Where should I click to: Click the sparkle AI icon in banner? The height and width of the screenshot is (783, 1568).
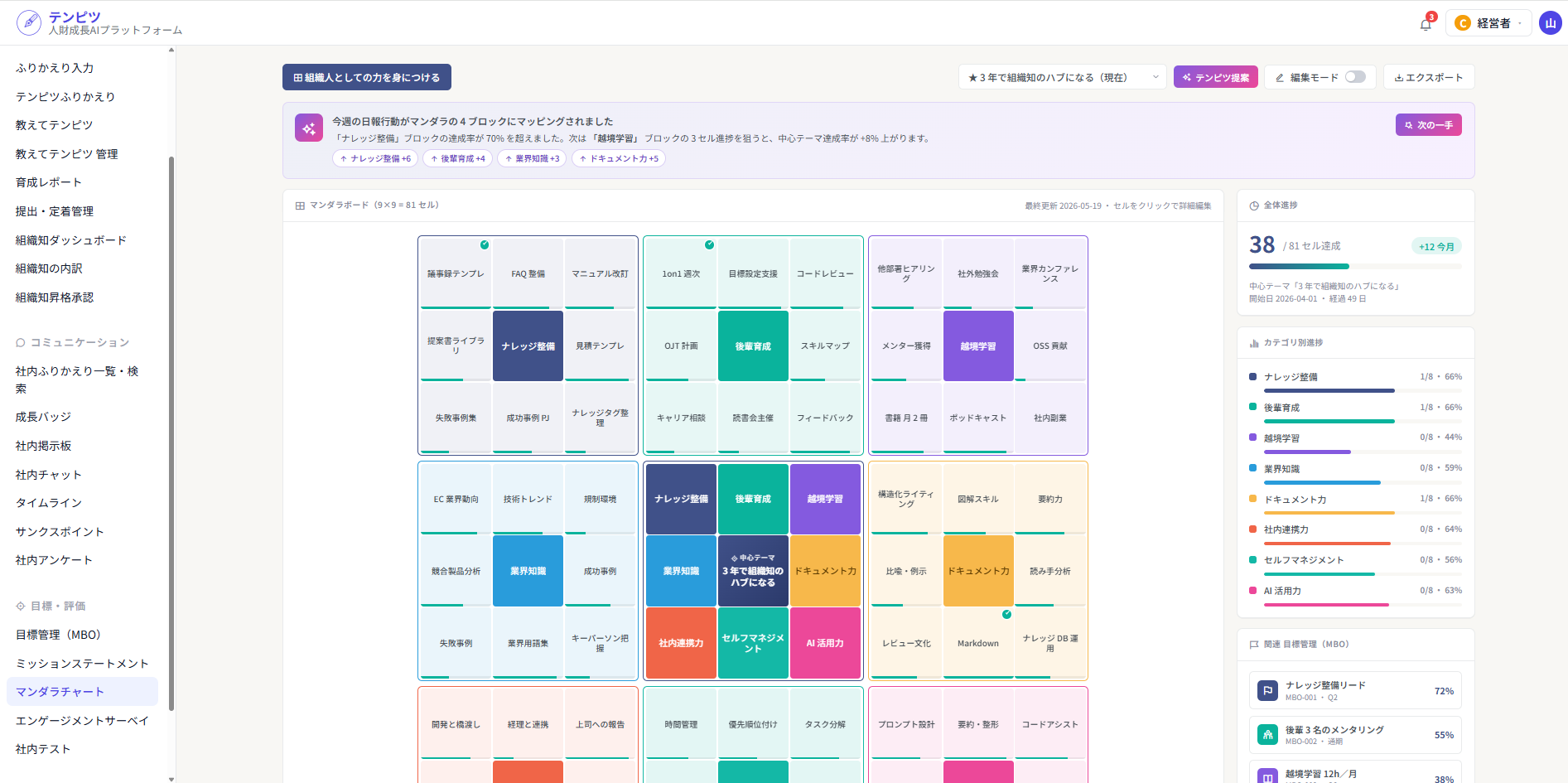pos(309,128)
